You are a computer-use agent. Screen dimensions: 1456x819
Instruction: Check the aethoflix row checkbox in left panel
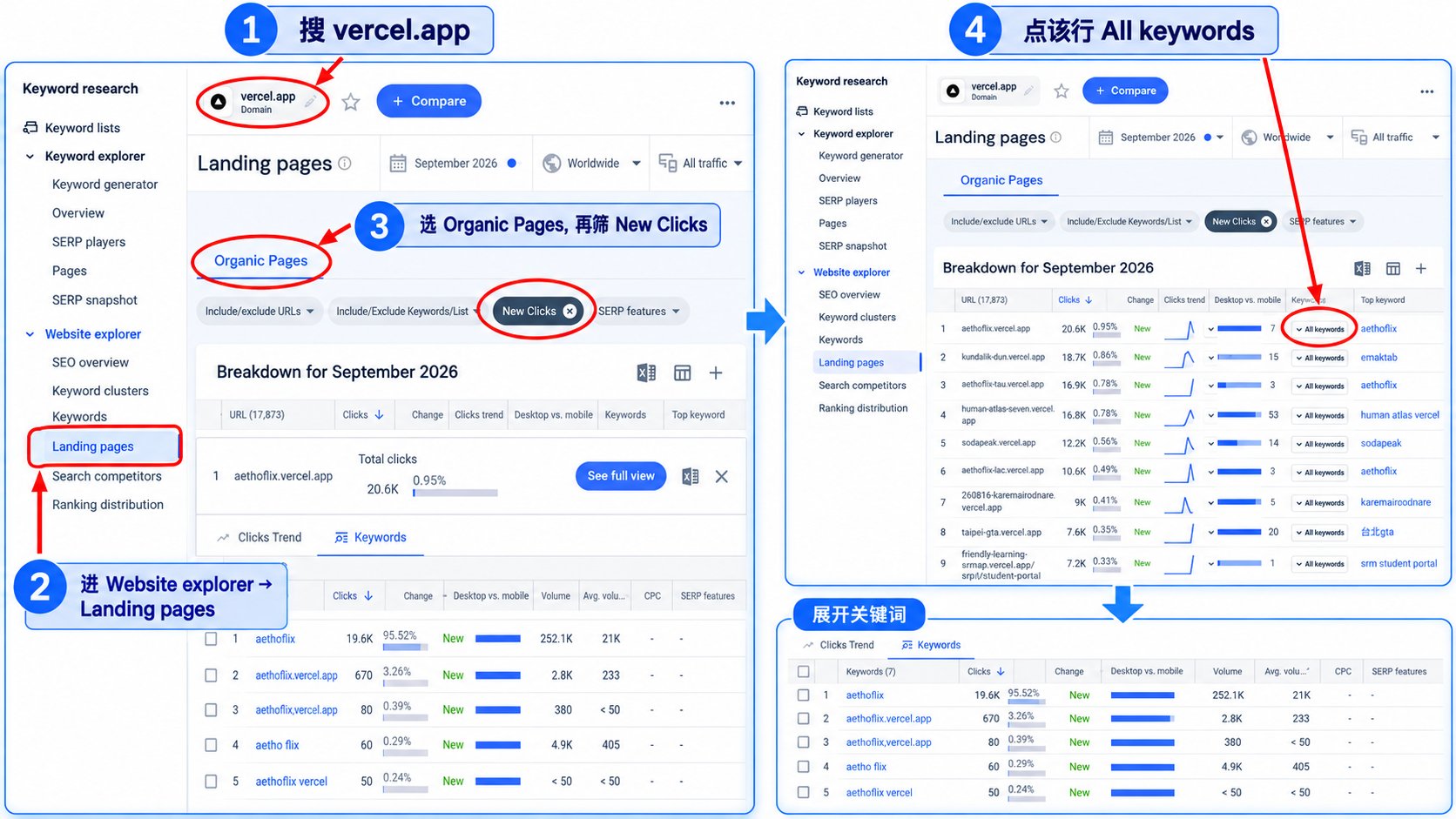(x=211, y=639)
